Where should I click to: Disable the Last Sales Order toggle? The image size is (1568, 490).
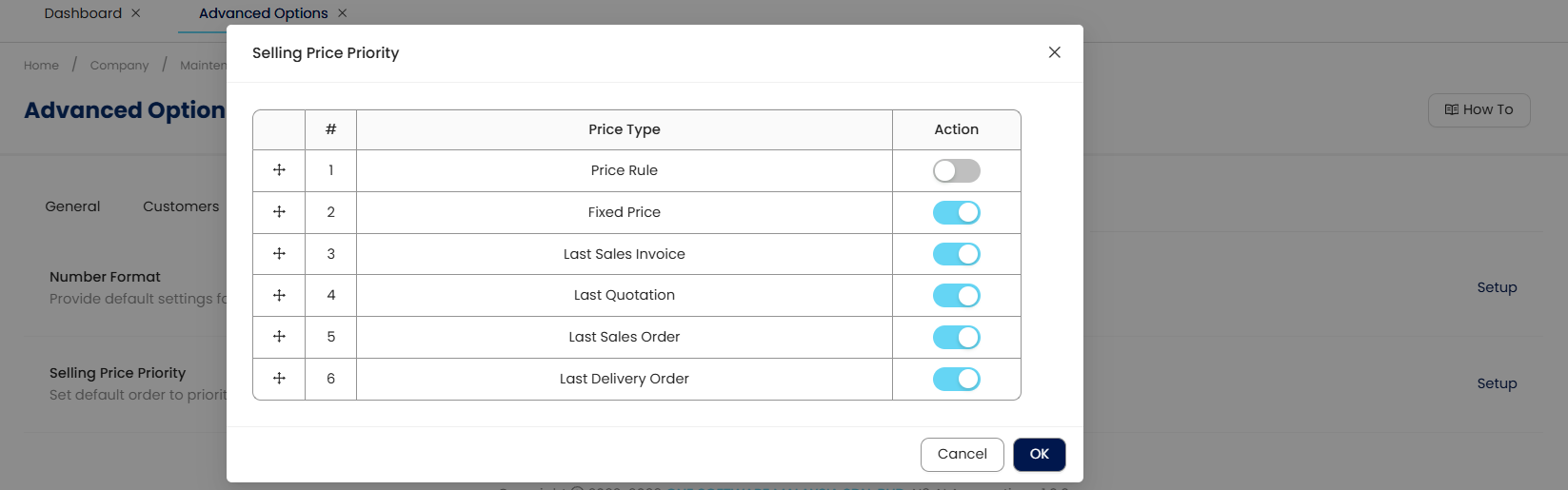point(956,337)
